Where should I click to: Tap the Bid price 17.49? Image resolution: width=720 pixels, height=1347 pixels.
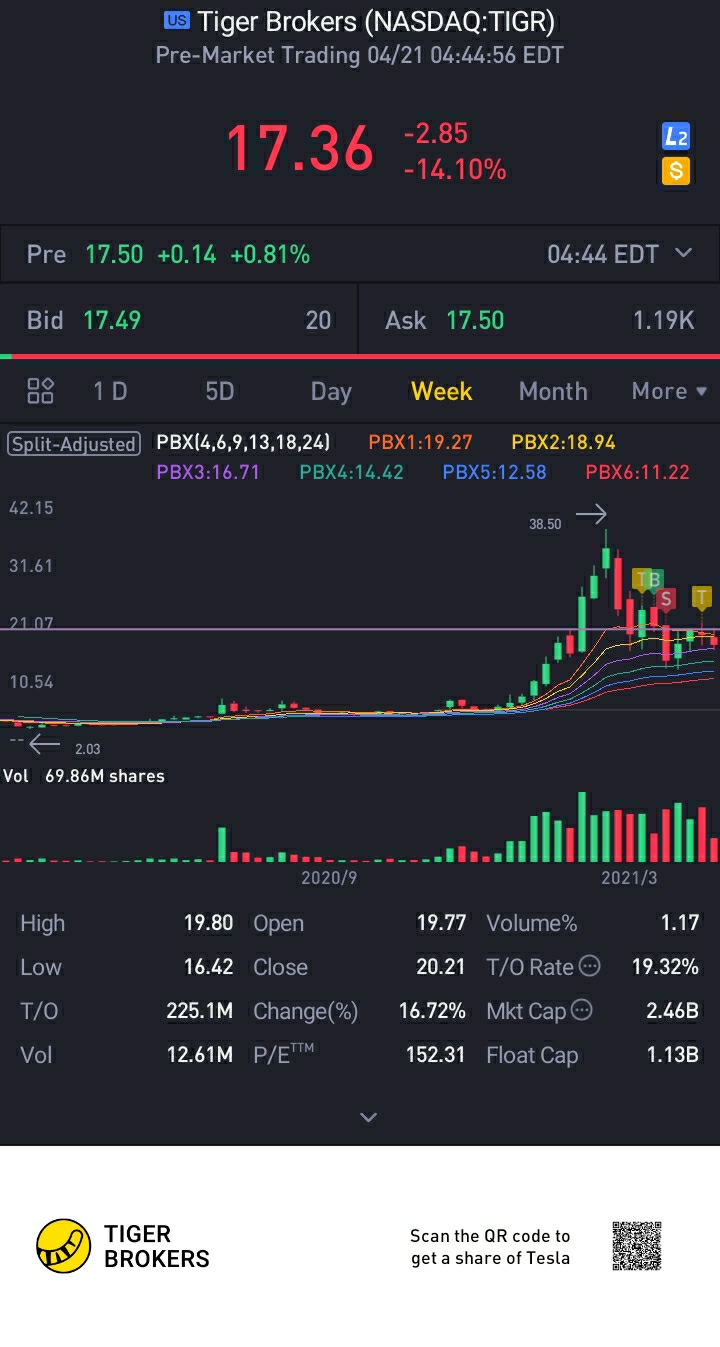click(x=112, y=320)
